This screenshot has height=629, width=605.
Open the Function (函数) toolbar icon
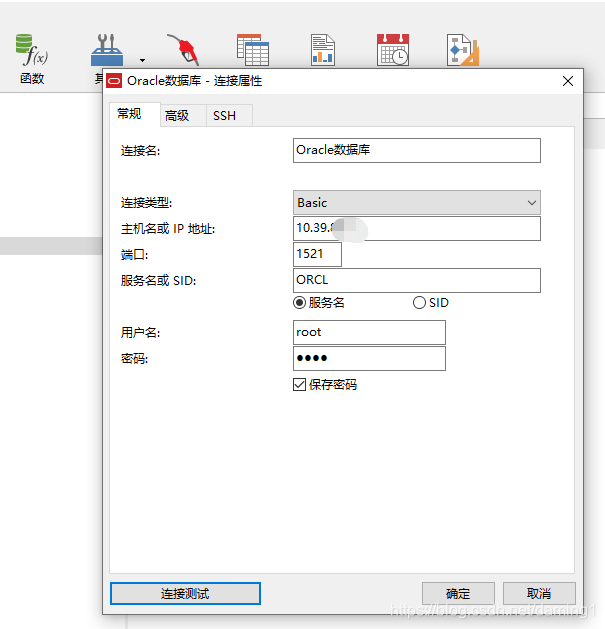point(32,58)
